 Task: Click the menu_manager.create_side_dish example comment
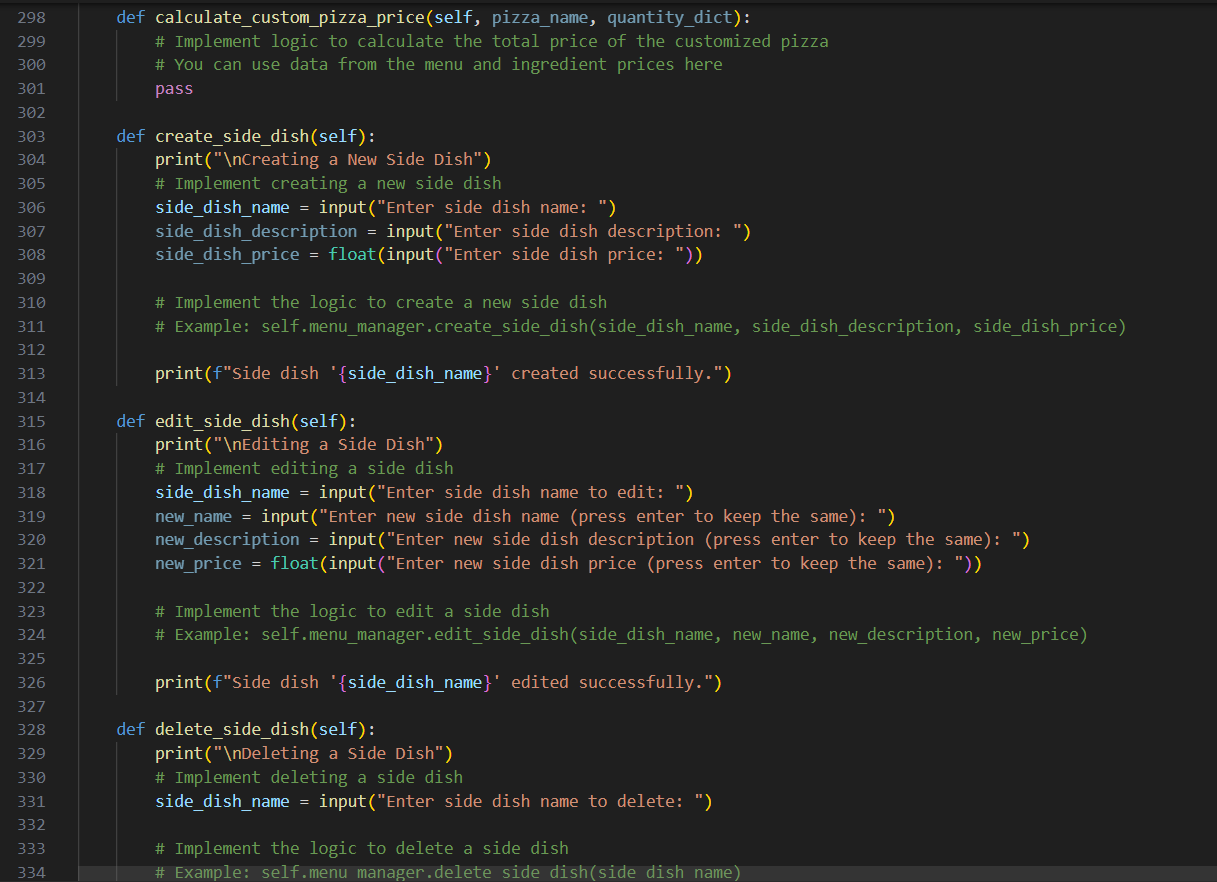[x=641, y=326]
